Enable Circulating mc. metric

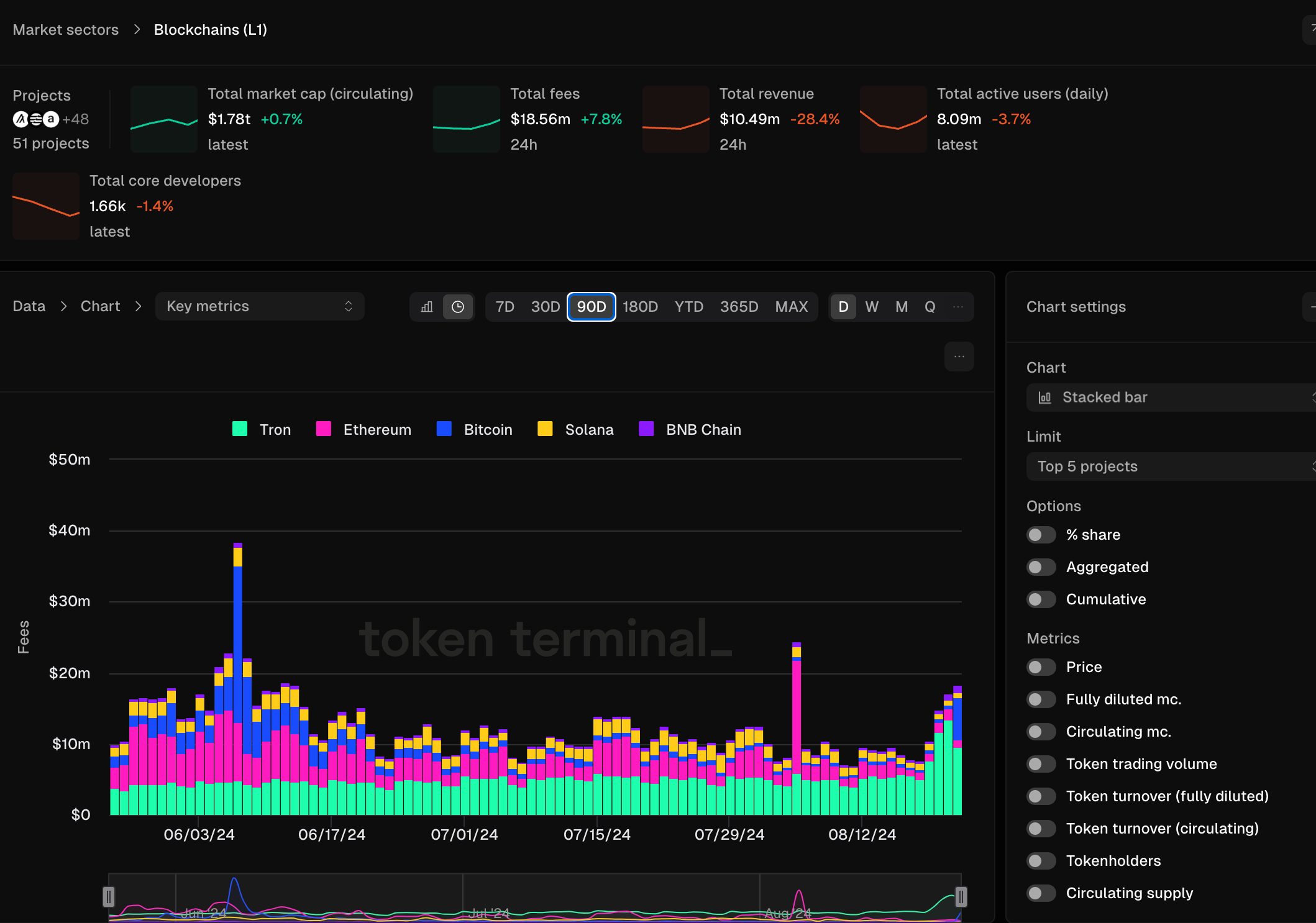pyautogui.click(x=1041, y=732)
